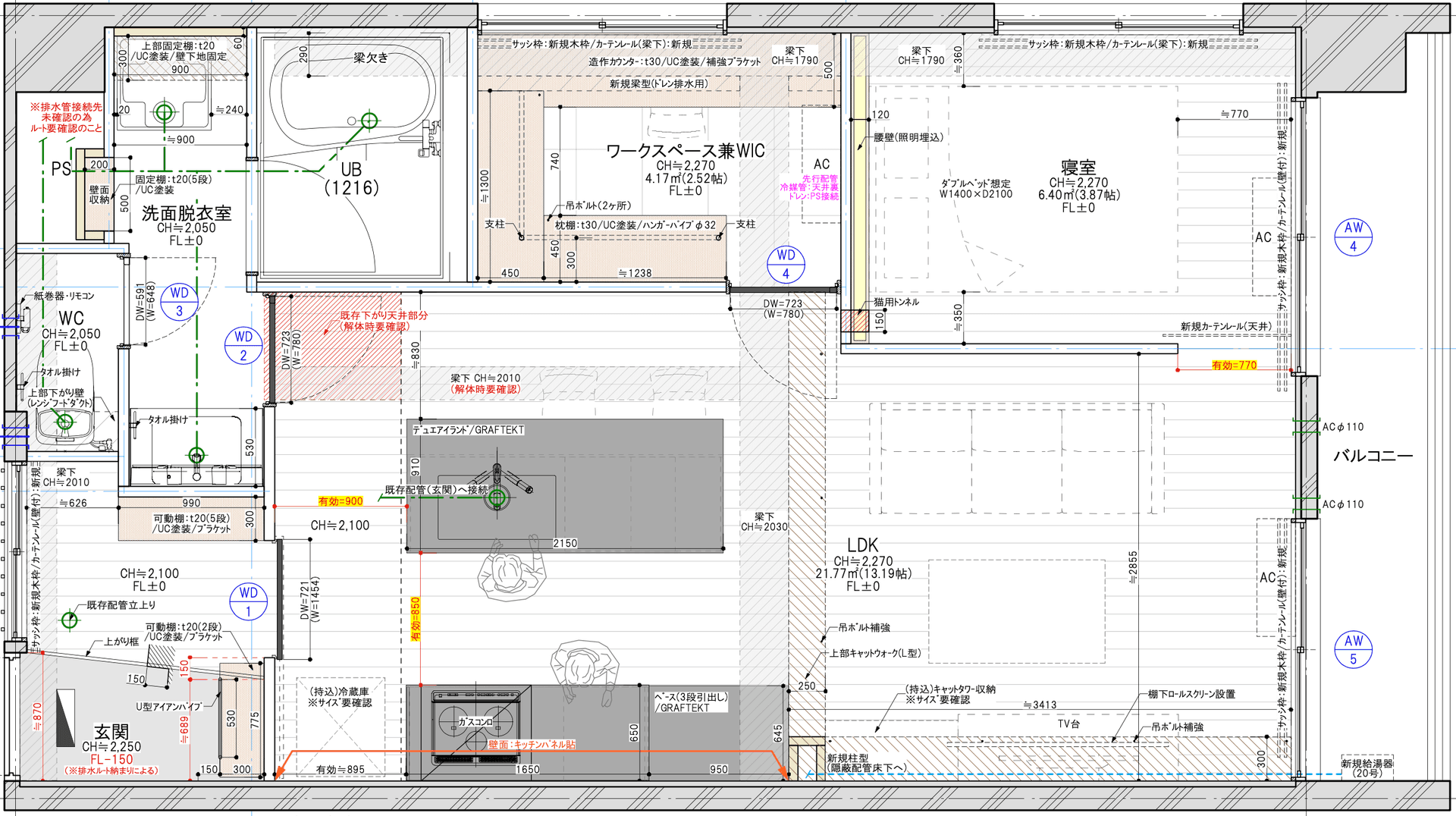Screen dimensions: 1456x816
Task: Select the 既存配管立上り green pipe symbol
Action: click(70, 620)
